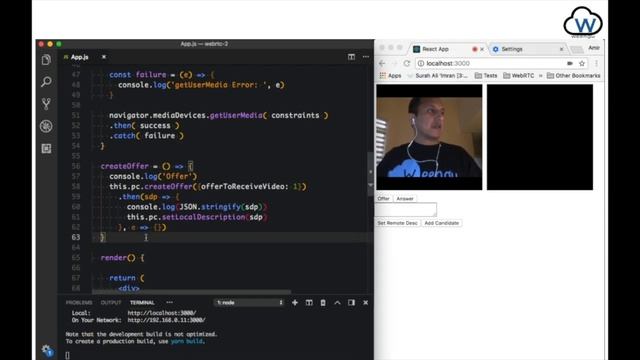Switch to the Problems panel tab
640x360 pixels.
click(79, 302)
